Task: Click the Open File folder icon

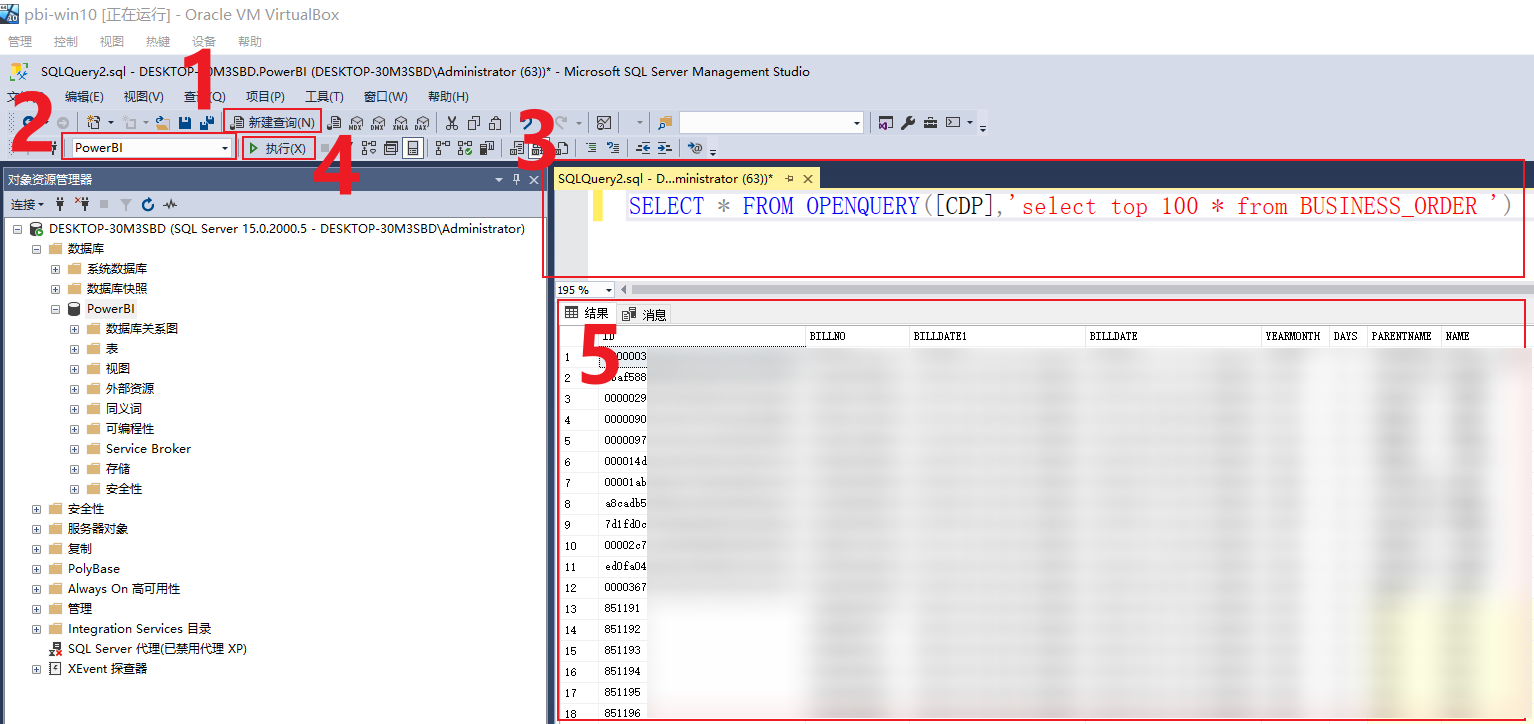Action: (162, 123)
